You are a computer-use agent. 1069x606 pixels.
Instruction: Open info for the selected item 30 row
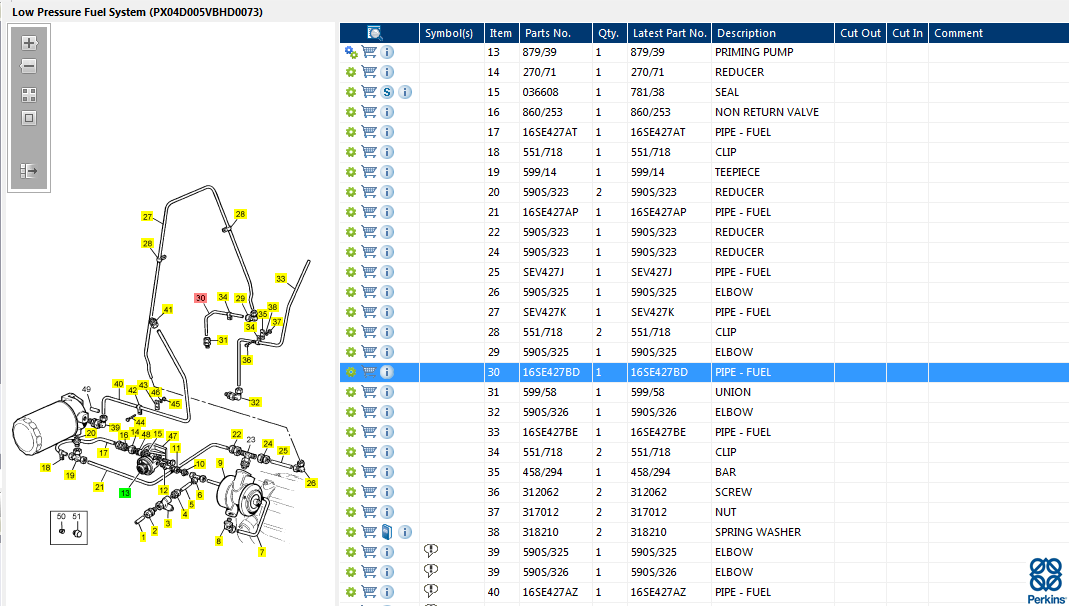coord(387,372)
